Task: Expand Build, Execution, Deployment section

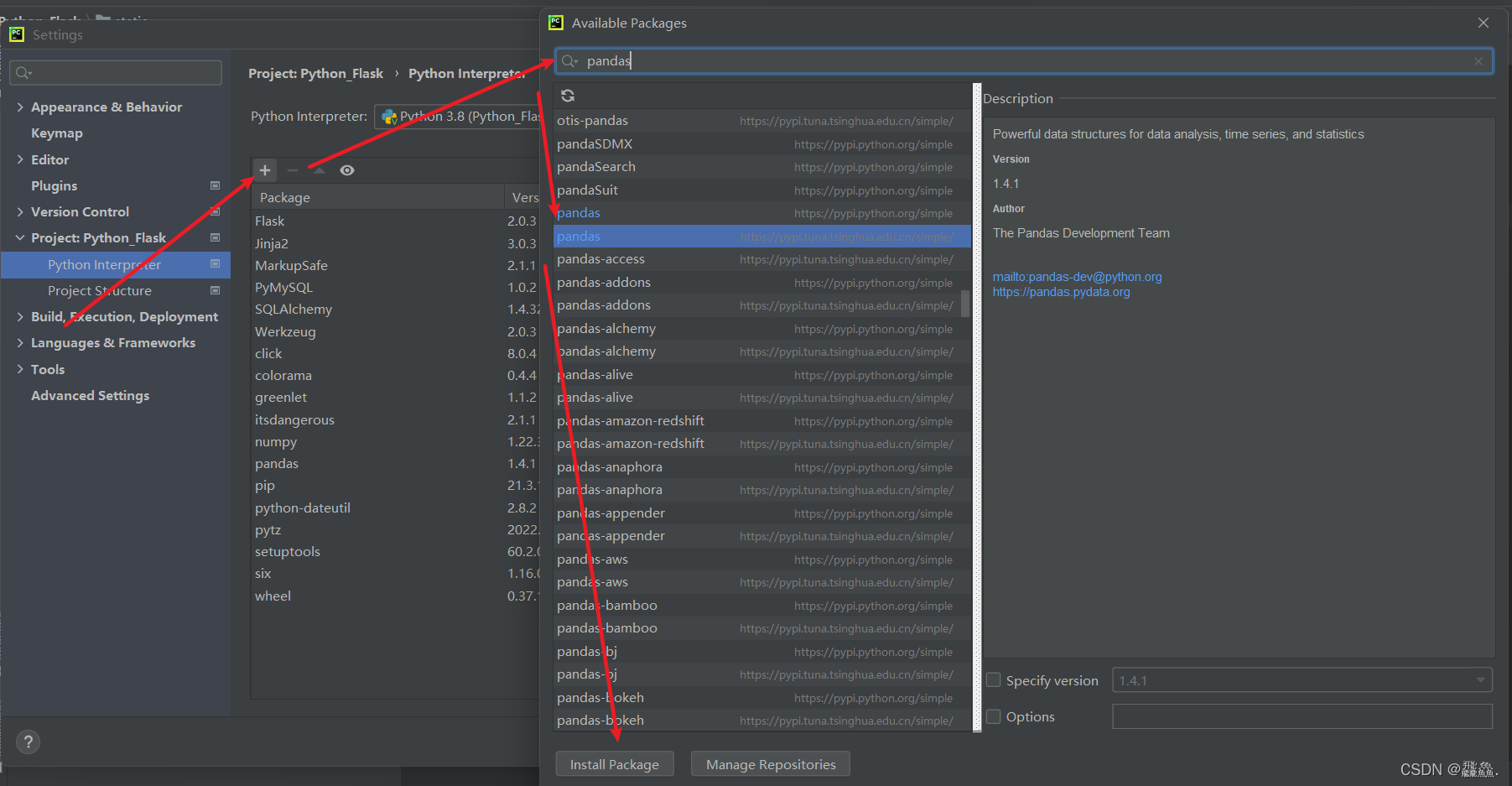Action: (x=20, y=317)
